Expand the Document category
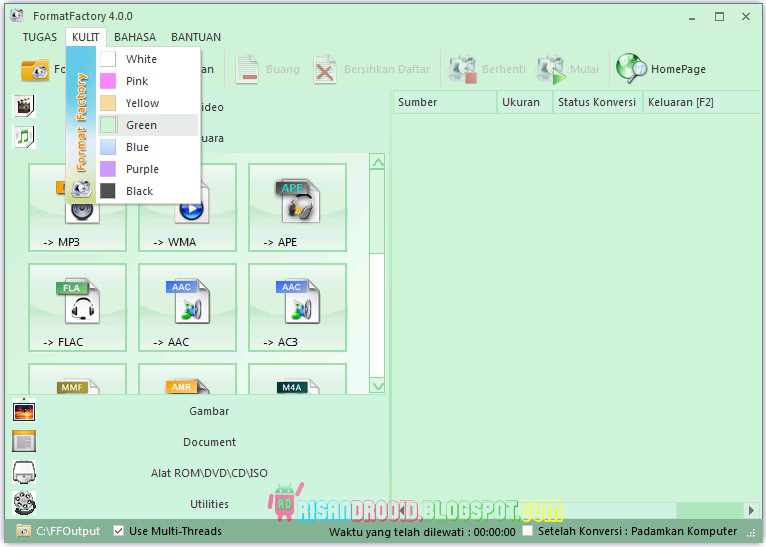The width and height of the screenshot is (766, 547). pyautogui.click(x=209, y=442)
